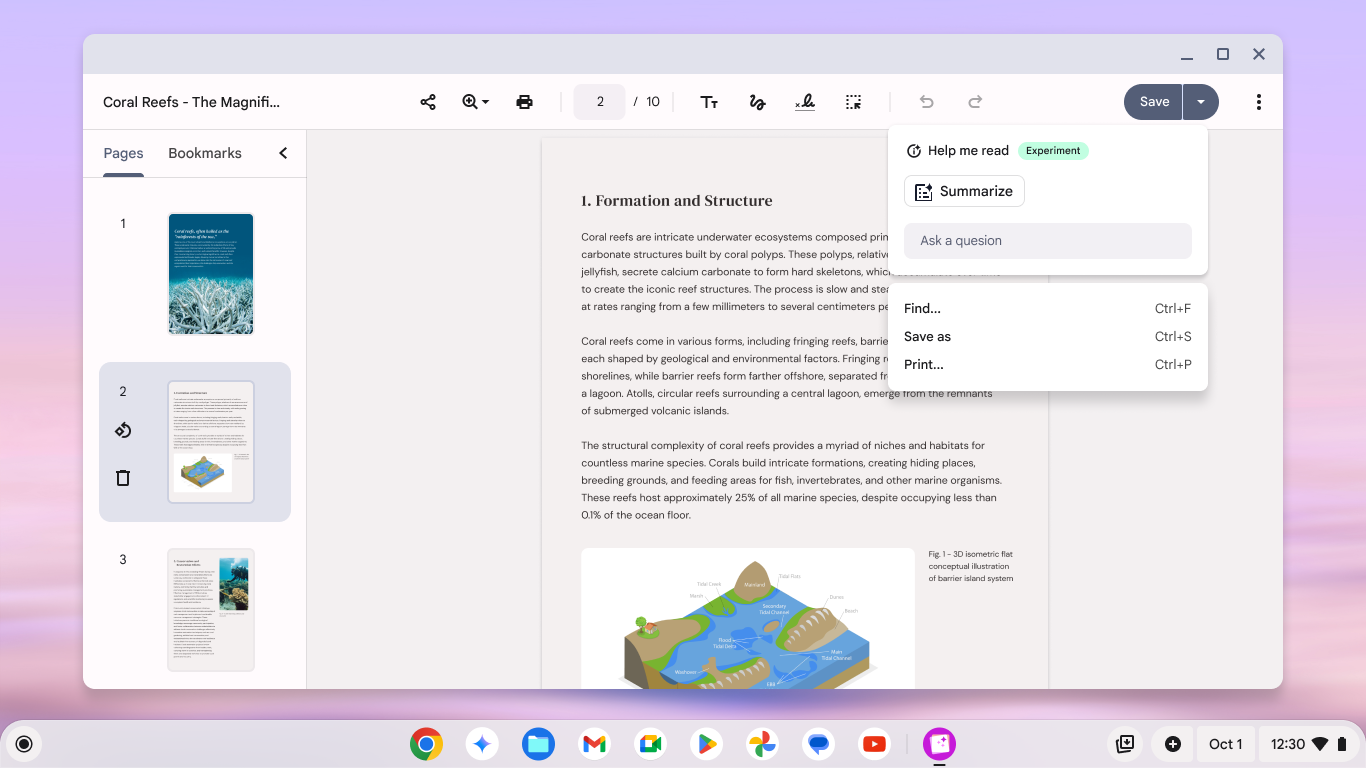Click the Ask a question field
1366x768 pixels.
(x=1047, y=240)
